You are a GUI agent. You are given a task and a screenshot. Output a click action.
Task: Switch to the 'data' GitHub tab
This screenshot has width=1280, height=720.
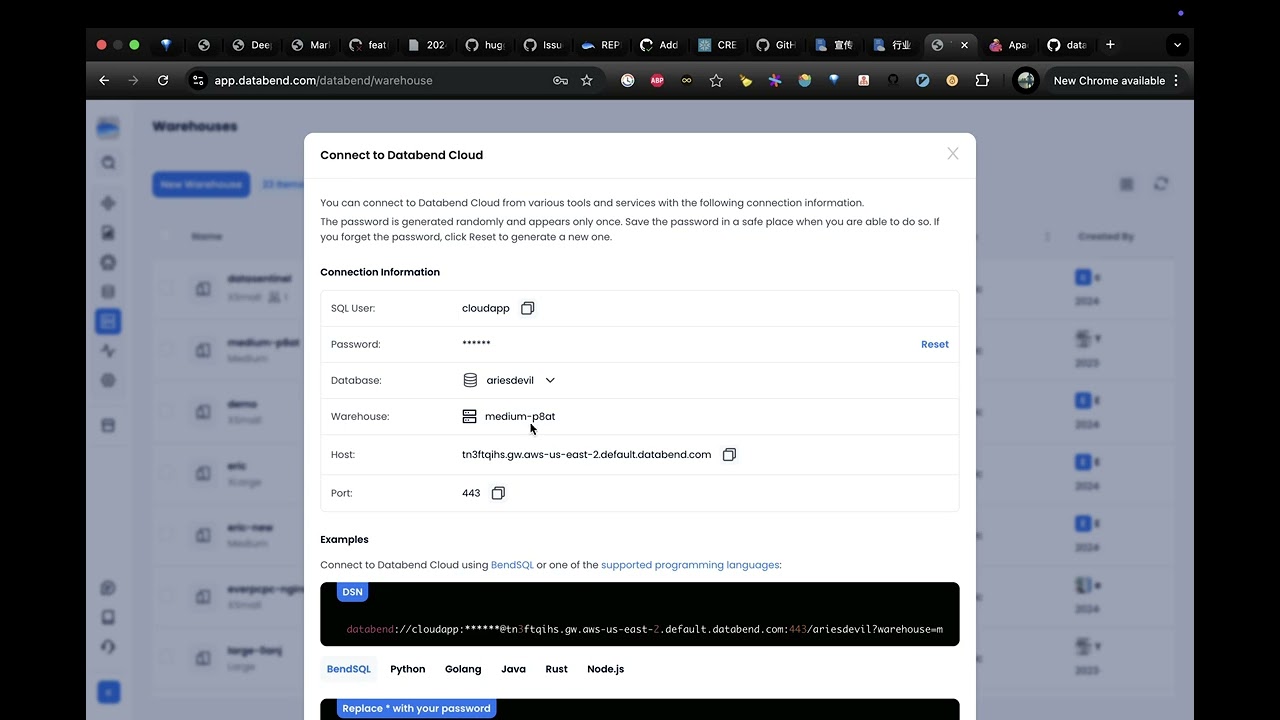(x=1066, y=45)
